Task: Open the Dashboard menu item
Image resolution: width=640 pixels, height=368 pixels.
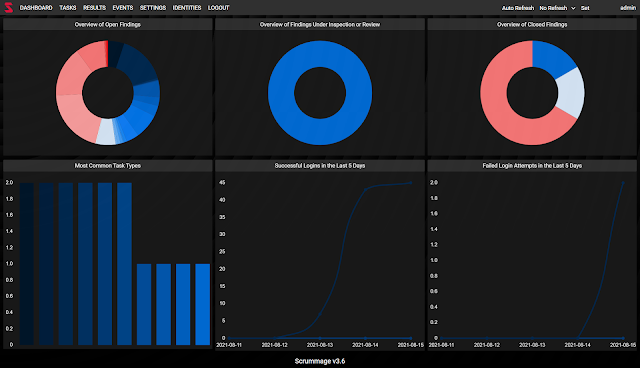Action: tap(36, 8)
